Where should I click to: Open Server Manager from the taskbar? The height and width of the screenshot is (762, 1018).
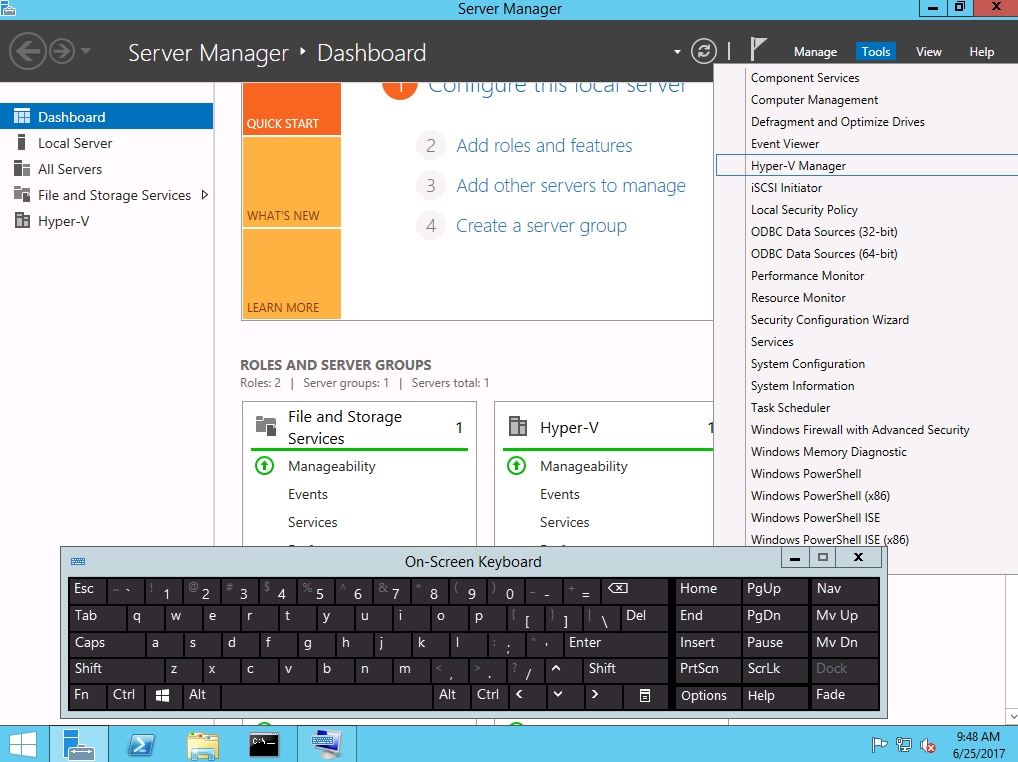79,744
